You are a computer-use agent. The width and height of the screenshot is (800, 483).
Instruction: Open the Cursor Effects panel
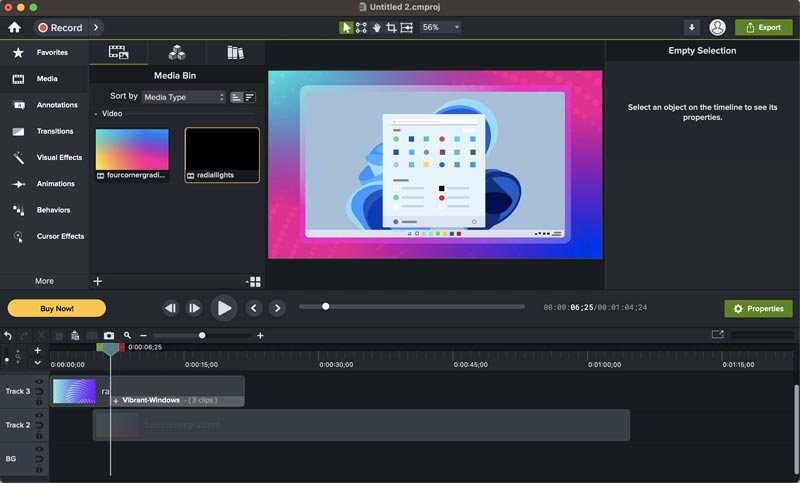tap(44, 237)
